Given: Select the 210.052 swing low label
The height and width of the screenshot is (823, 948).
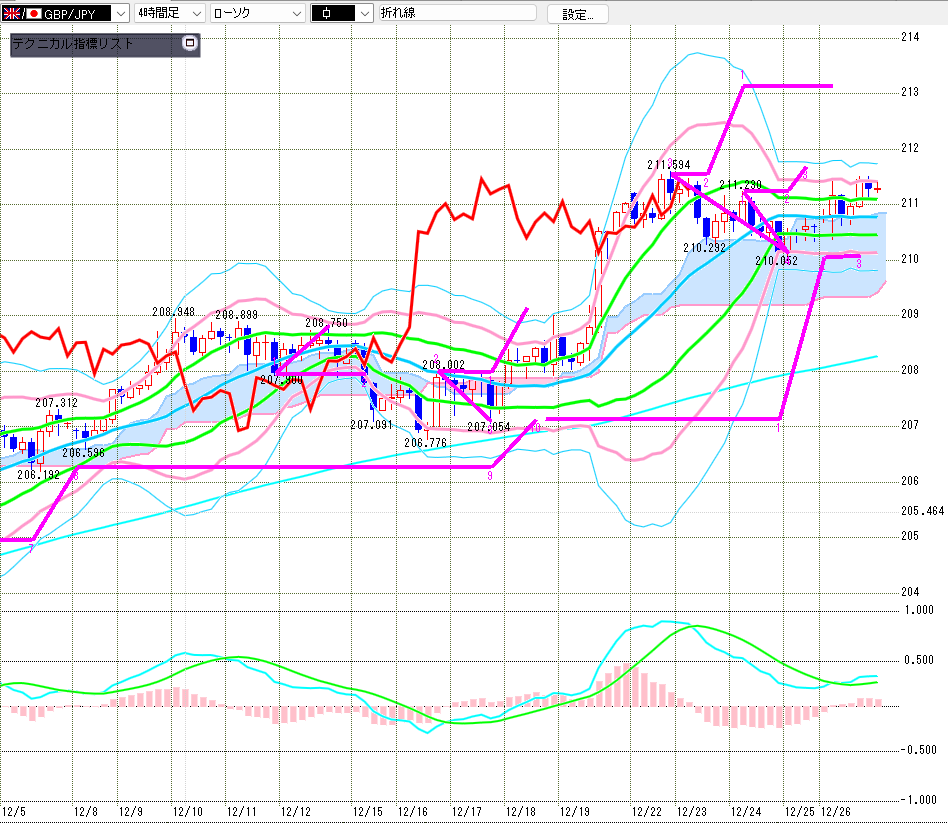Looking at the screenshot, I should (x=776, y=260).
